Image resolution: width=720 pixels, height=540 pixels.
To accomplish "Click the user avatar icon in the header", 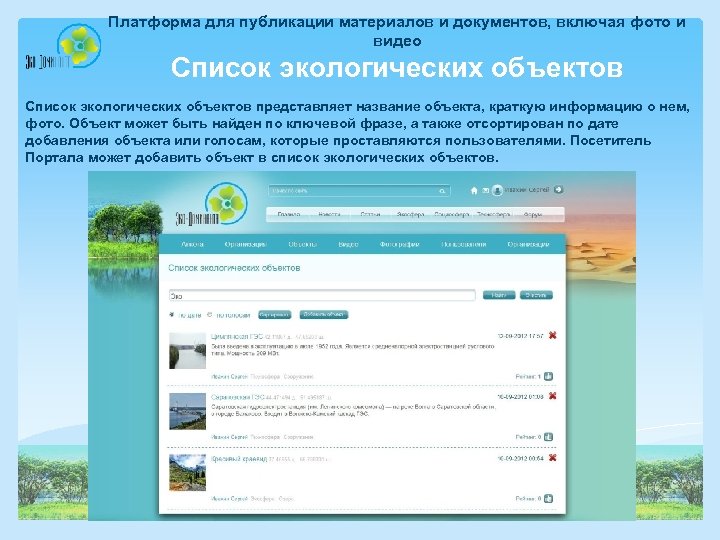I will click(497, 191).
